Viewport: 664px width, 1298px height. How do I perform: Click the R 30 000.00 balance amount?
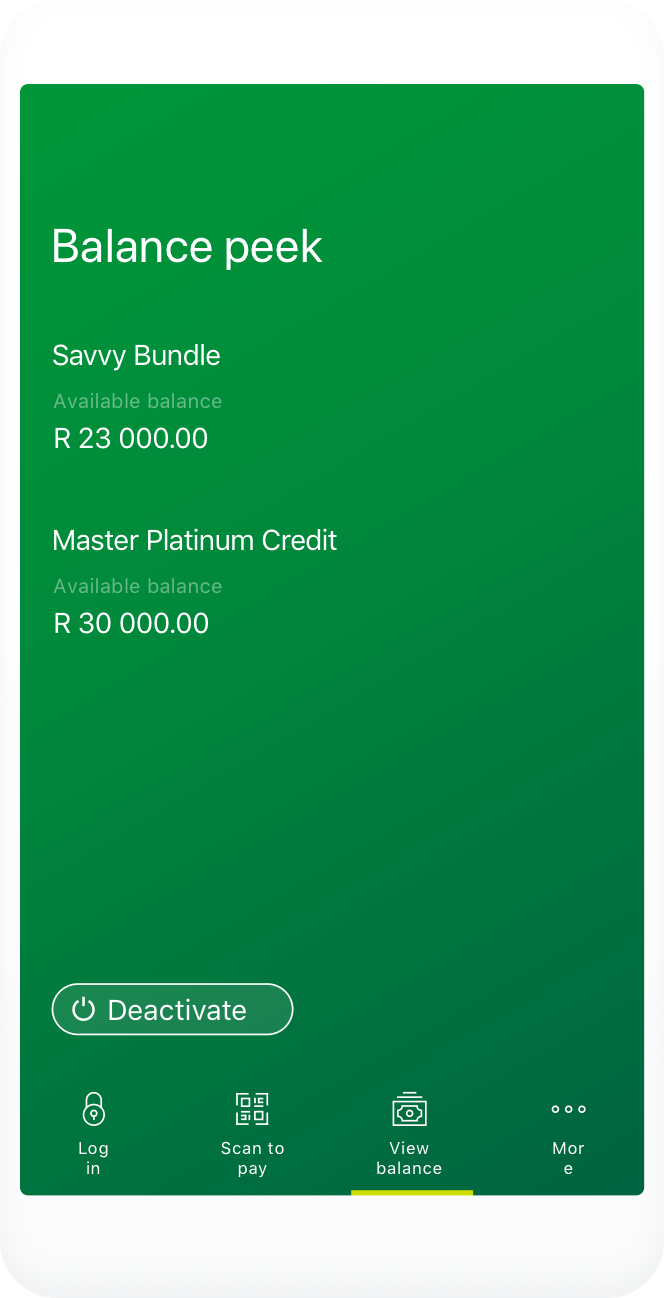click(131, 624)
